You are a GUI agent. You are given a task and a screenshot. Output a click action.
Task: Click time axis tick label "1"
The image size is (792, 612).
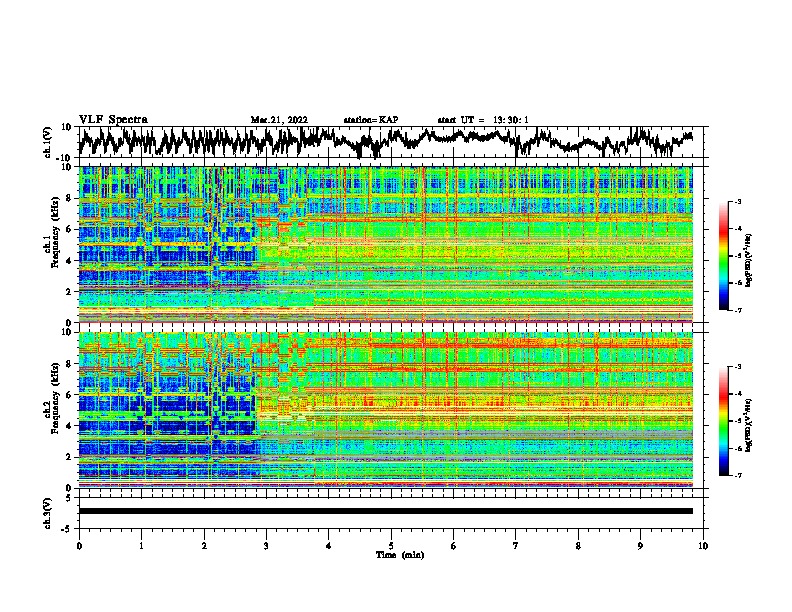[141, 546]
